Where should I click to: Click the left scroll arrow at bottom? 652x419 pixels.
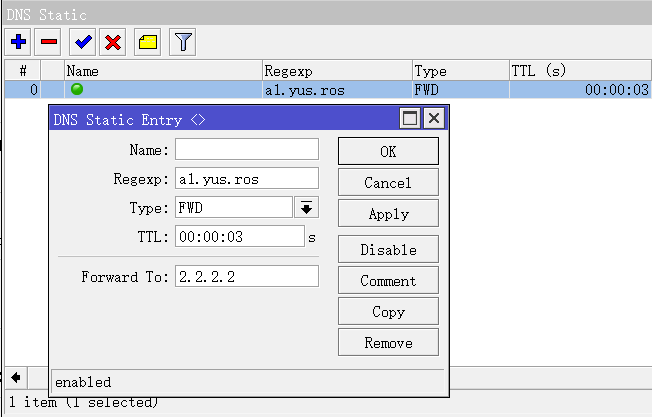(x=15, y=377)
